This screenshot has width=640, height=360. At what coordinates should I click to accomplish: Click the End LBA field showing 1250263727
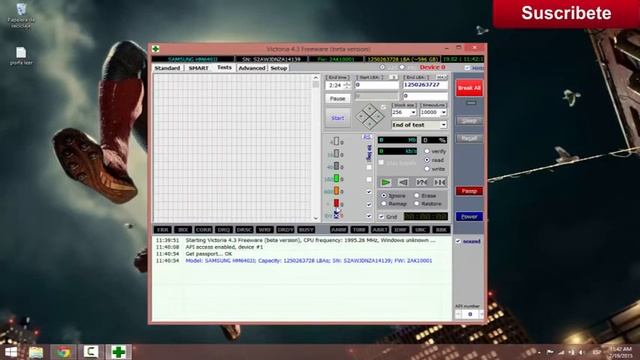pos(425,85)
